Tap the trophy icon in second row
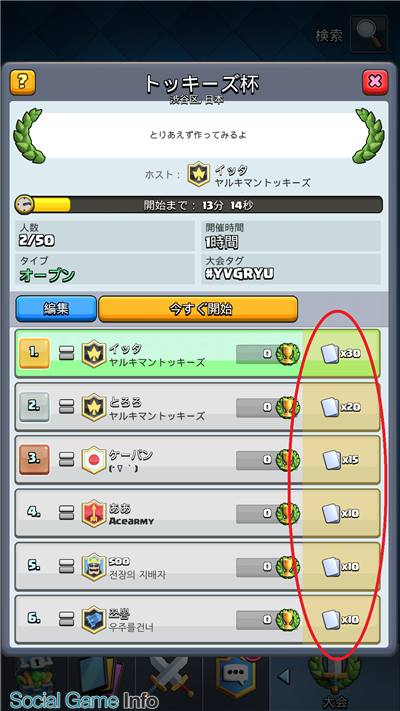 pos(288,407)
